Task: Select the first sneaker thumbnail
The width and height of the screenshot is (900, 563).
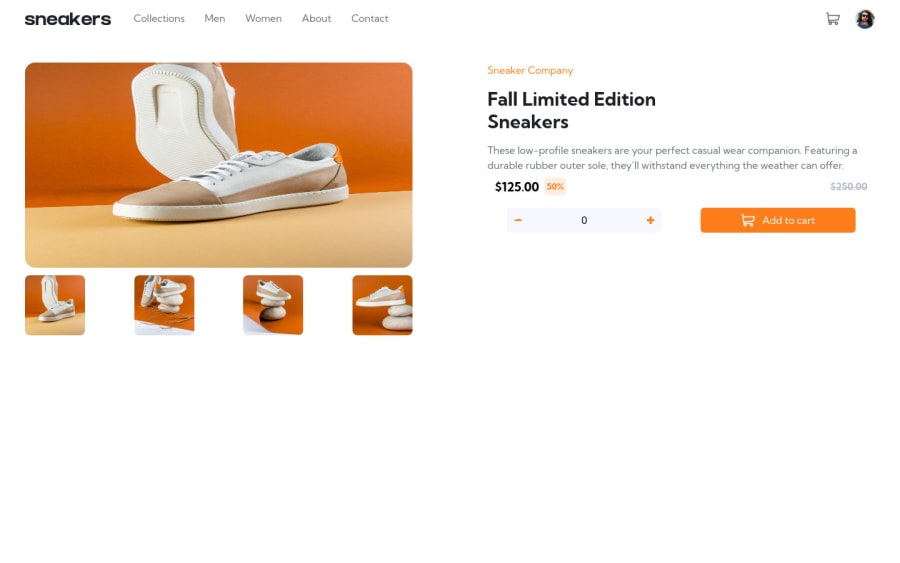Action: 55,305
